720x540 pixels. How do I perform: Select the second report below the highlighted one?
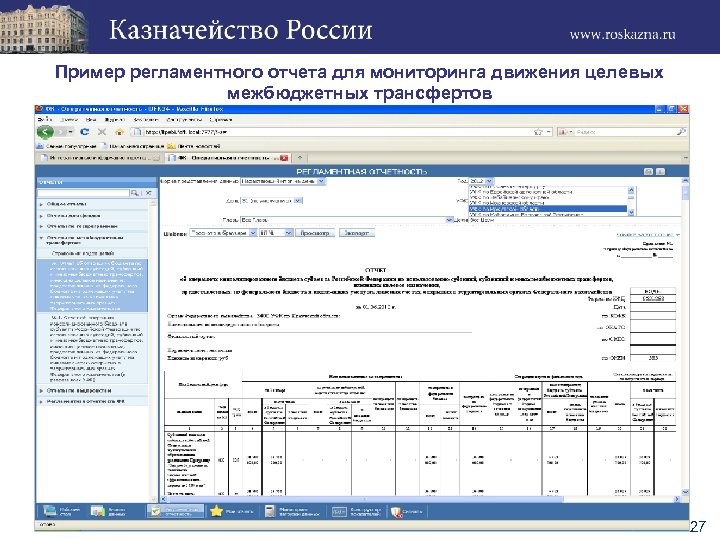92,349
